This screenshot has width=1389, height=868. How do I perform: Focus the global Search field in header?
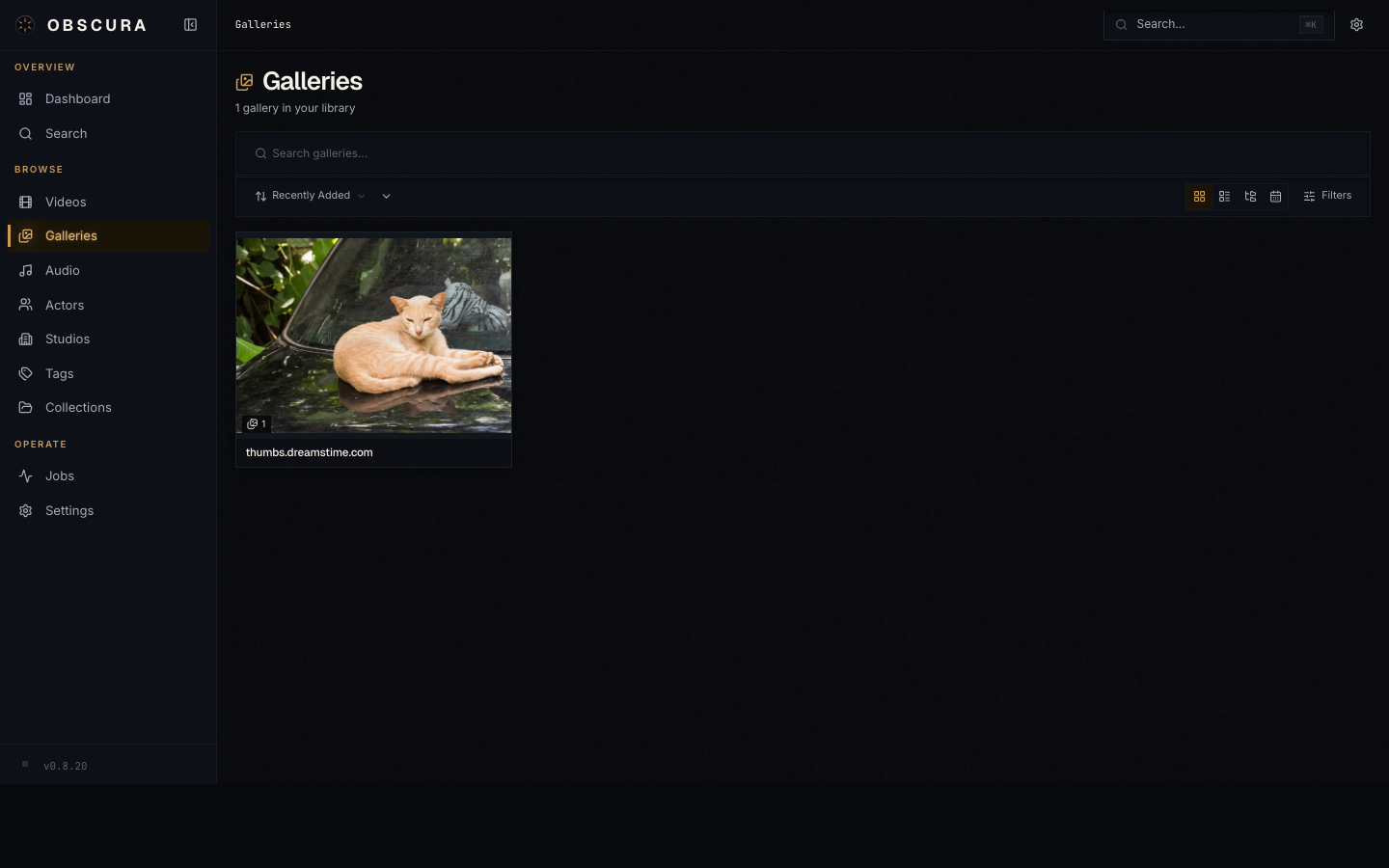[x=1218, y=25]
